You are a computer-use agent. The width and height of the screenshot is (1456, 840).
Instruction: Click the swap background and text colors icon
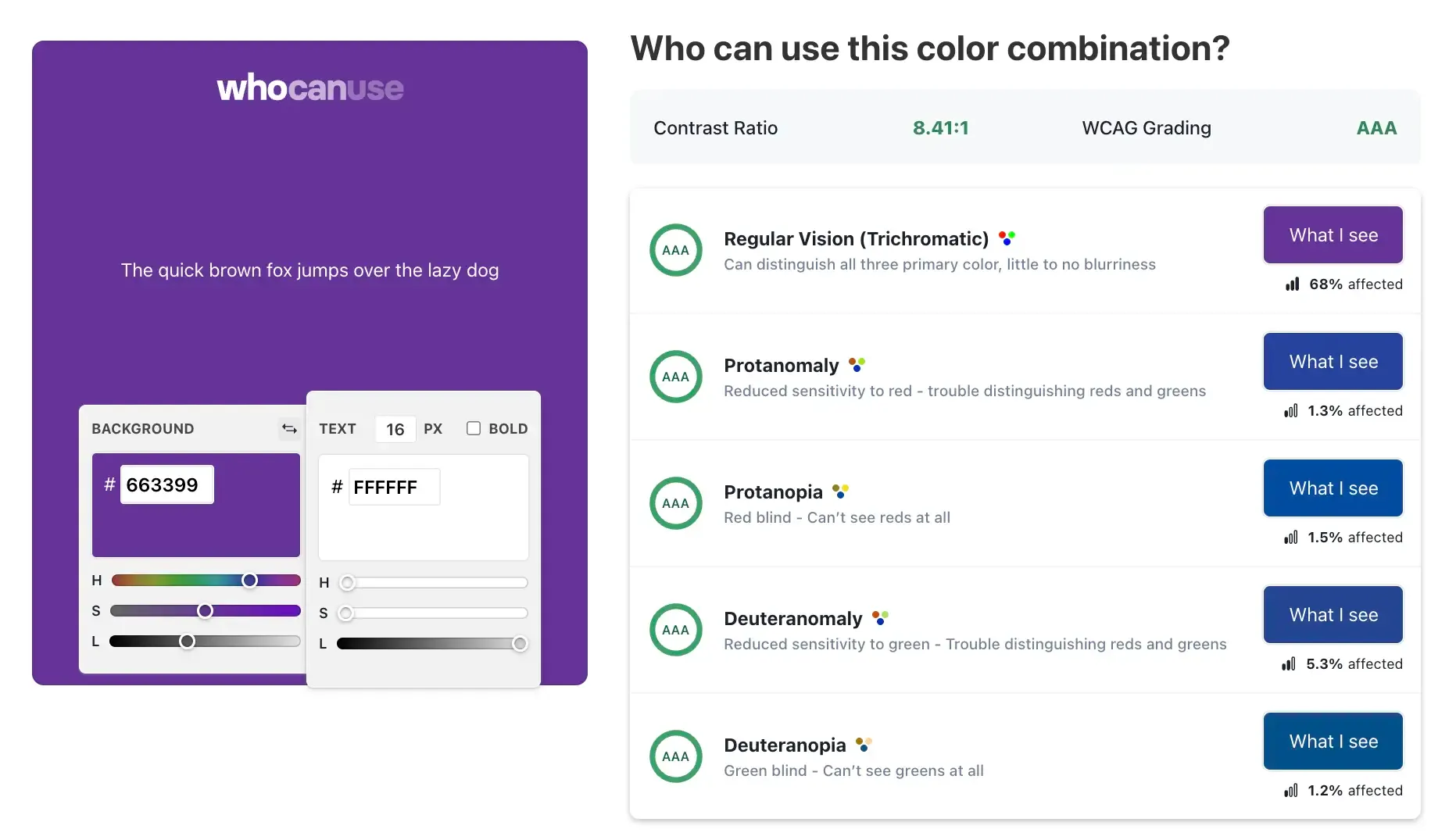[x=289, y=428]
